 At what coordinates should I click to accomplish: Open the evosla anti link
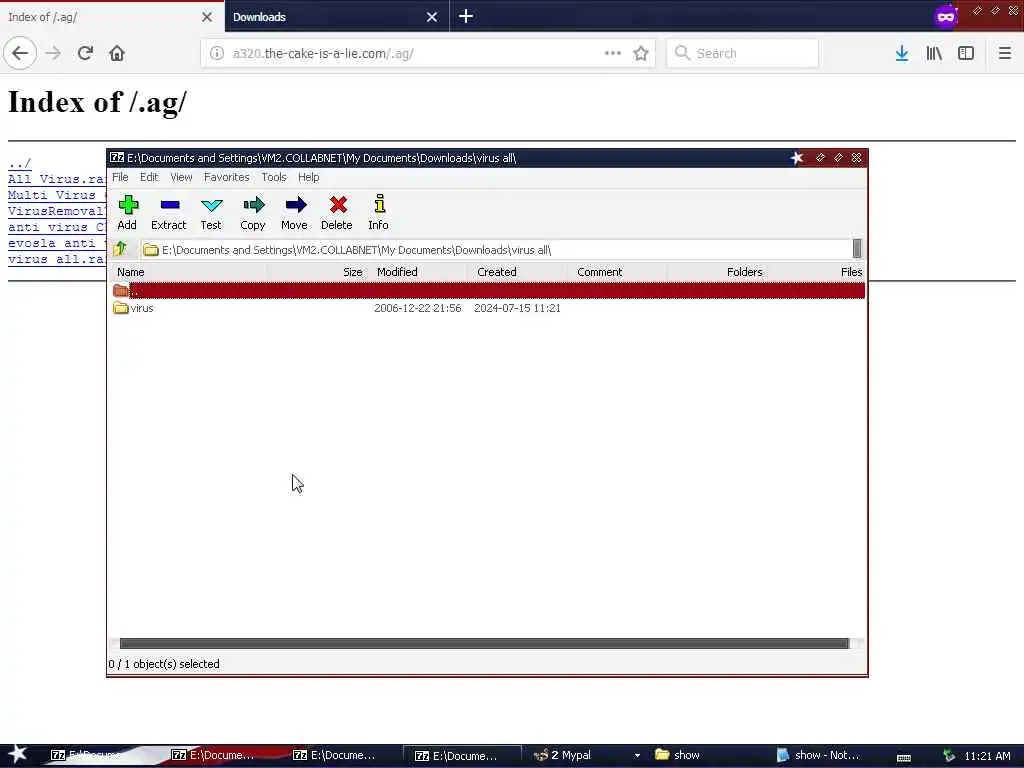coord(57,243)
